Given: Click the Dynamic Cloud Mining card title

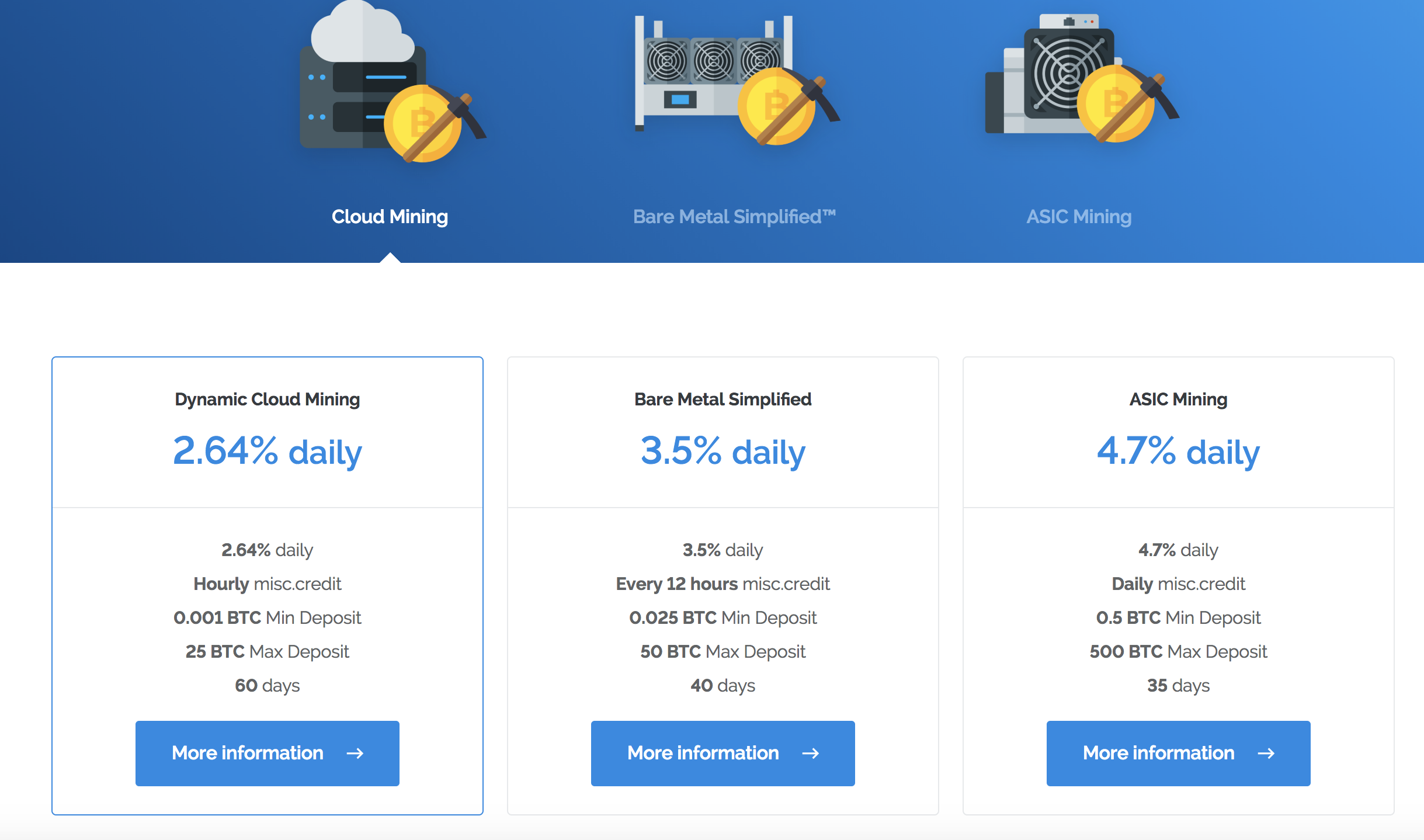Looking at the screenshot, I should [x=267, y=399].
